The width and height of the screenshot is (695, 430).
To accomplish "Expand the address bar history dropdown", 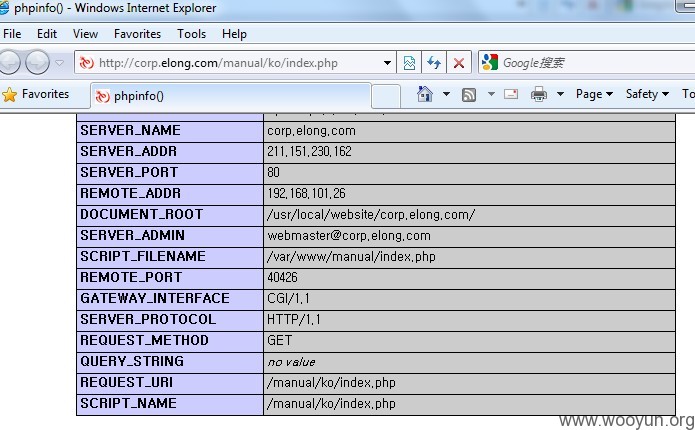I will point(387,63).
